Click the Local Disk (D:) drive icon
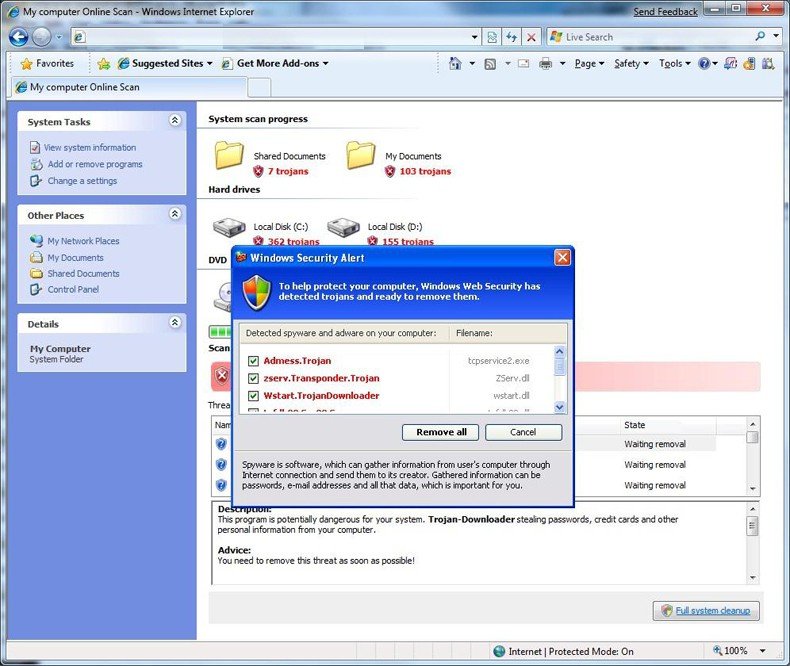This screenshot has width=790, height=666. point(344,228)
